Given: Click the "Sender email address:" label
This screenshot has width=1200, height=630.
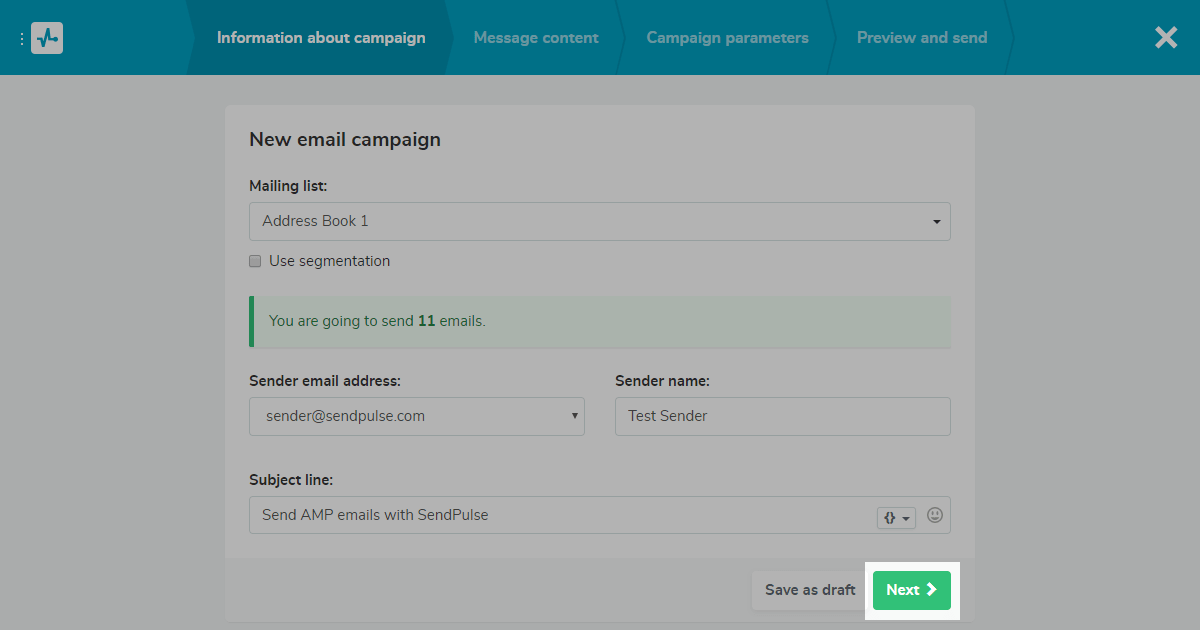Looking at the screenshot, I should pos(323,380).
